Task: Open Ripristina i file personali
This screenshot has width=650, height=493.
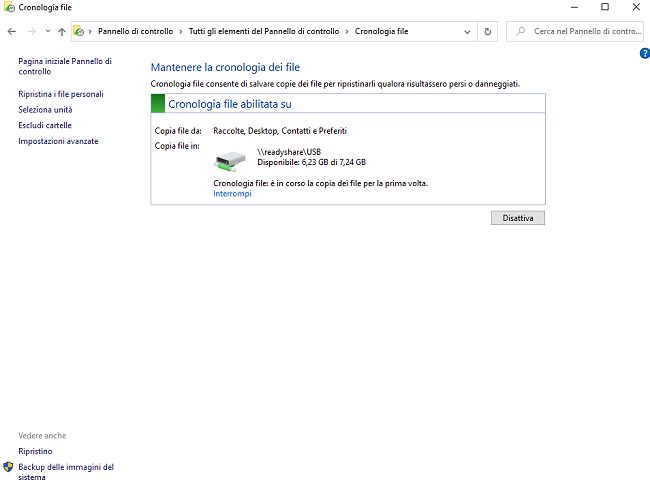Action: coord(61,94)
